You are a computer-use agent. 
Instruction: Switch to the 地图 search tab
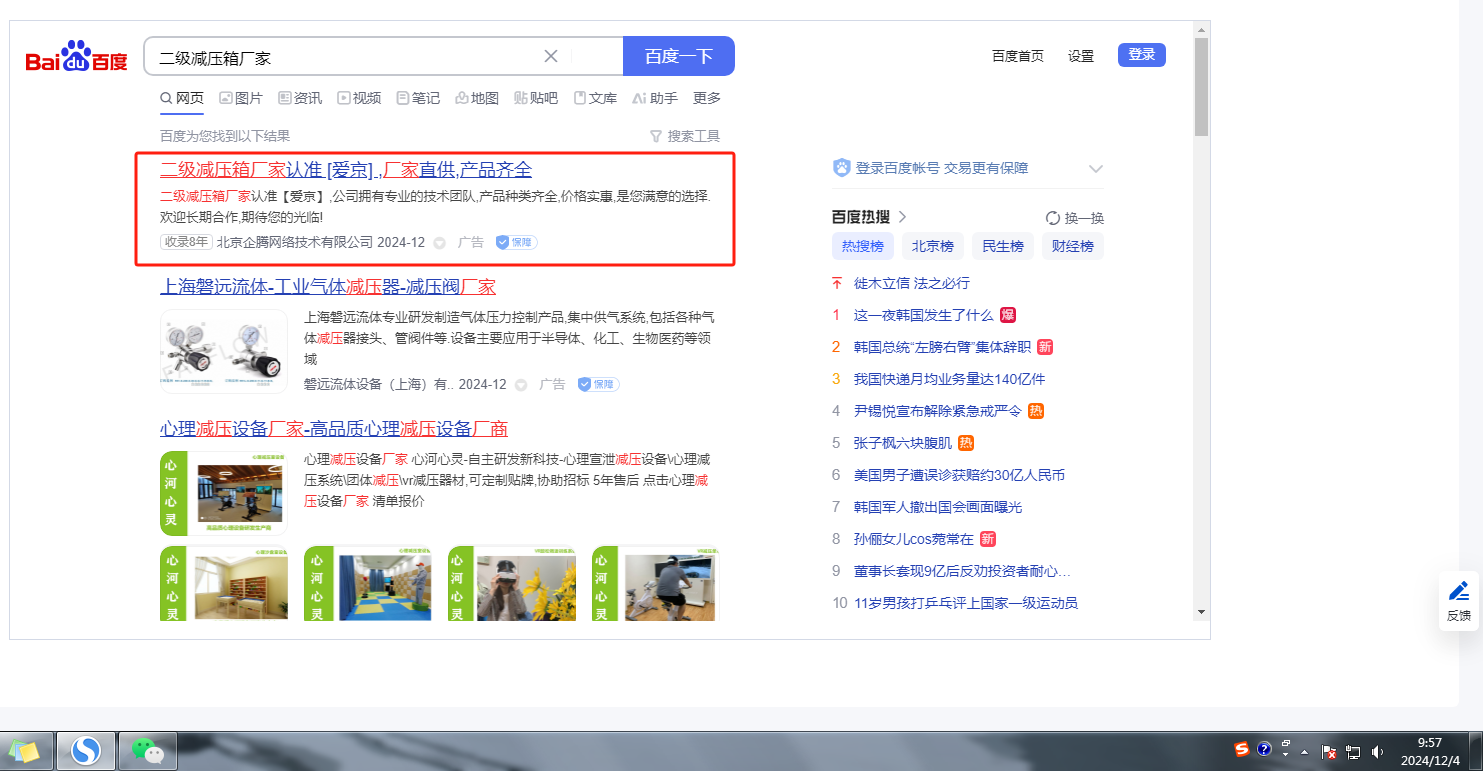[x=477, y=98]
